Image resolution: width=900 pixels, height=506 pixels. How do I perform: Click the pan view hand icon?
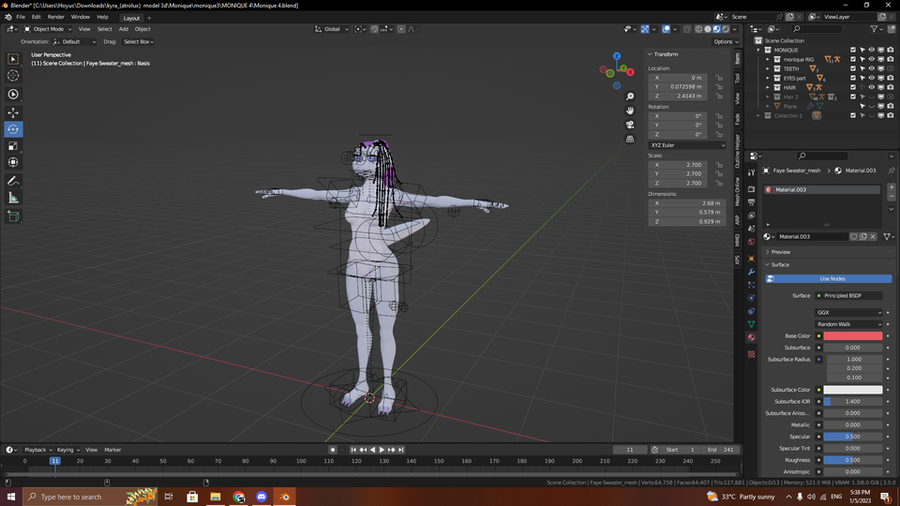pyautogui.click(x=630, y=110)
